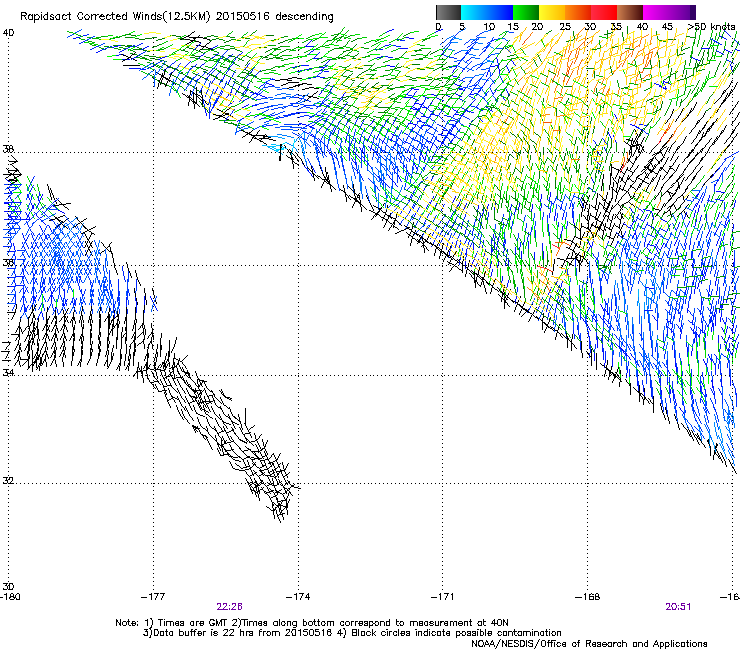Select the orange 25-30 knots legend swatch
Image resolution: width=740 pixels, height=650 pixels.
(578, 12)
